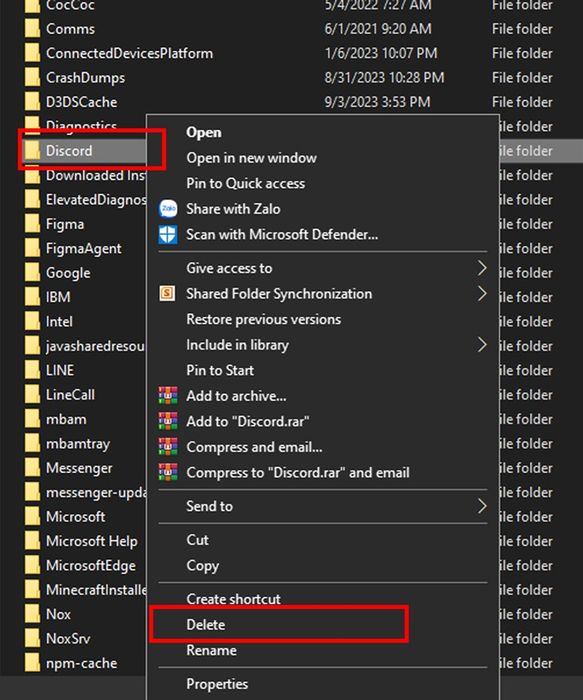Click the FigmaAgent folder icon
This screenshot has height=700, width=583.
coord(32,248)
